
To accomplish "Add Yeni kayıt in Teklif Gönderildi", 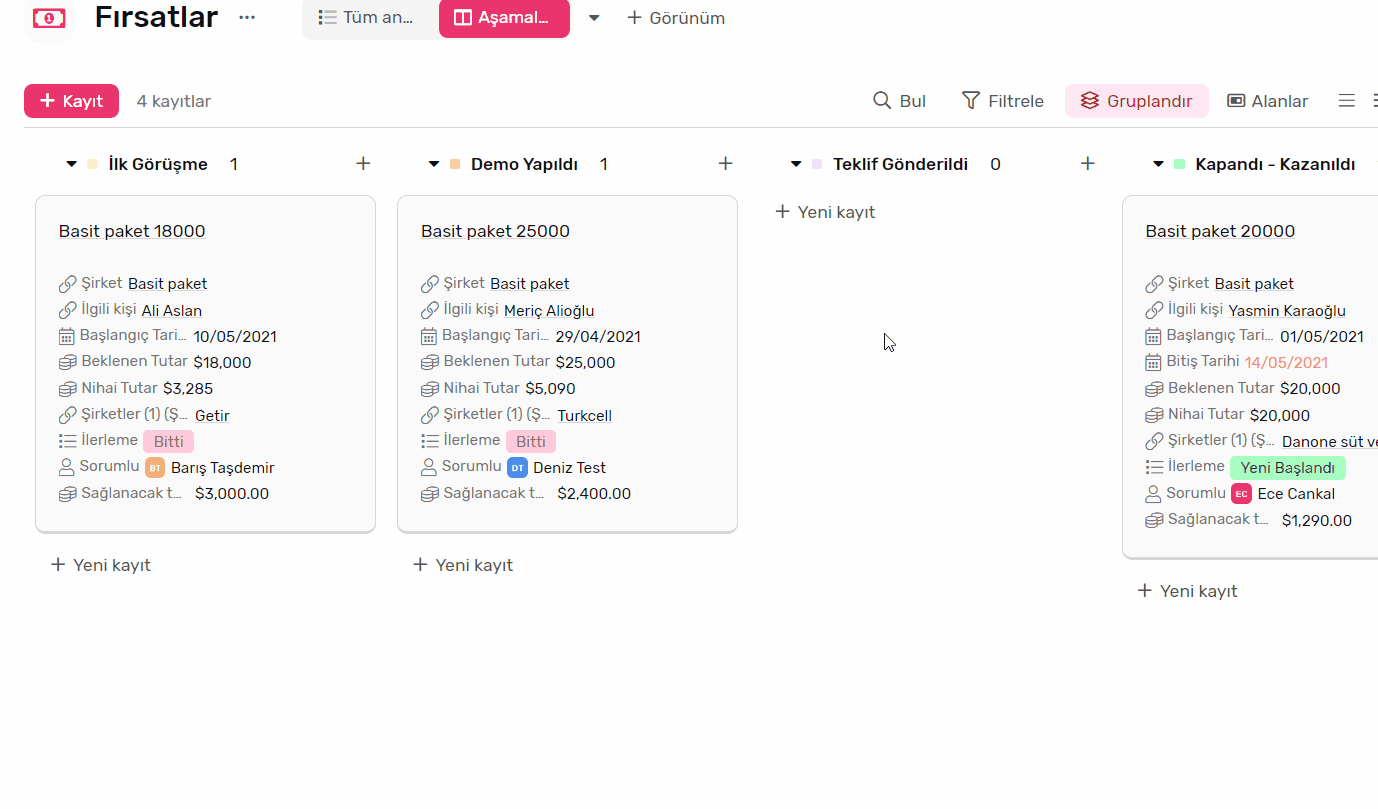I will [x=825, y=212].
